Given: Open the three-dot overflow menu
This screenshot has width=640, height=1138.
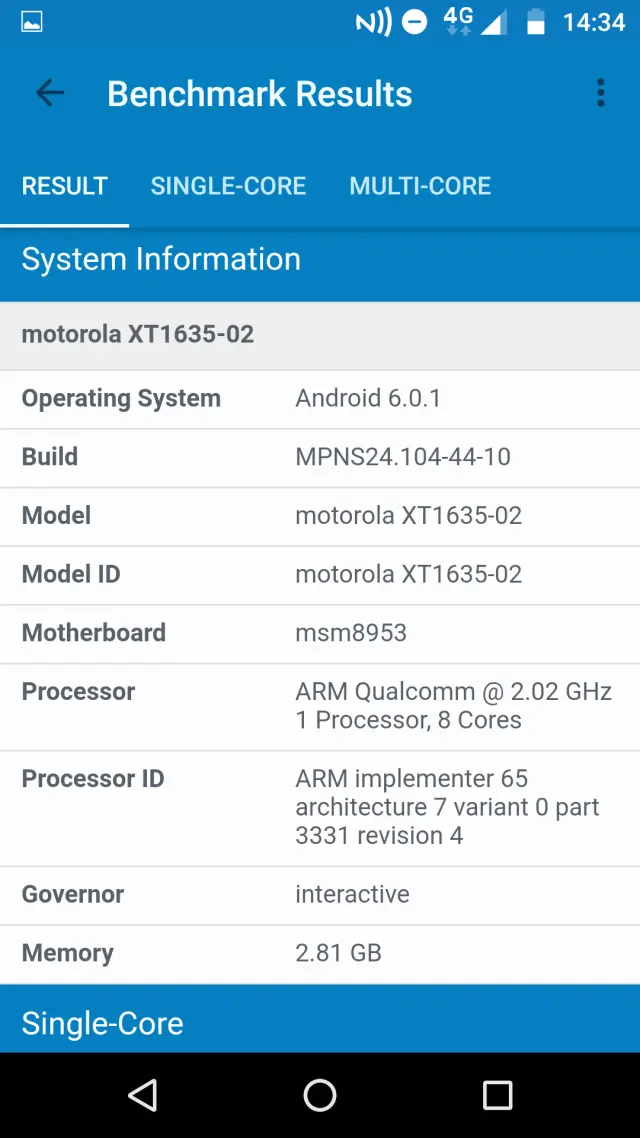Looking at the screenshot, I should [600, 94].
